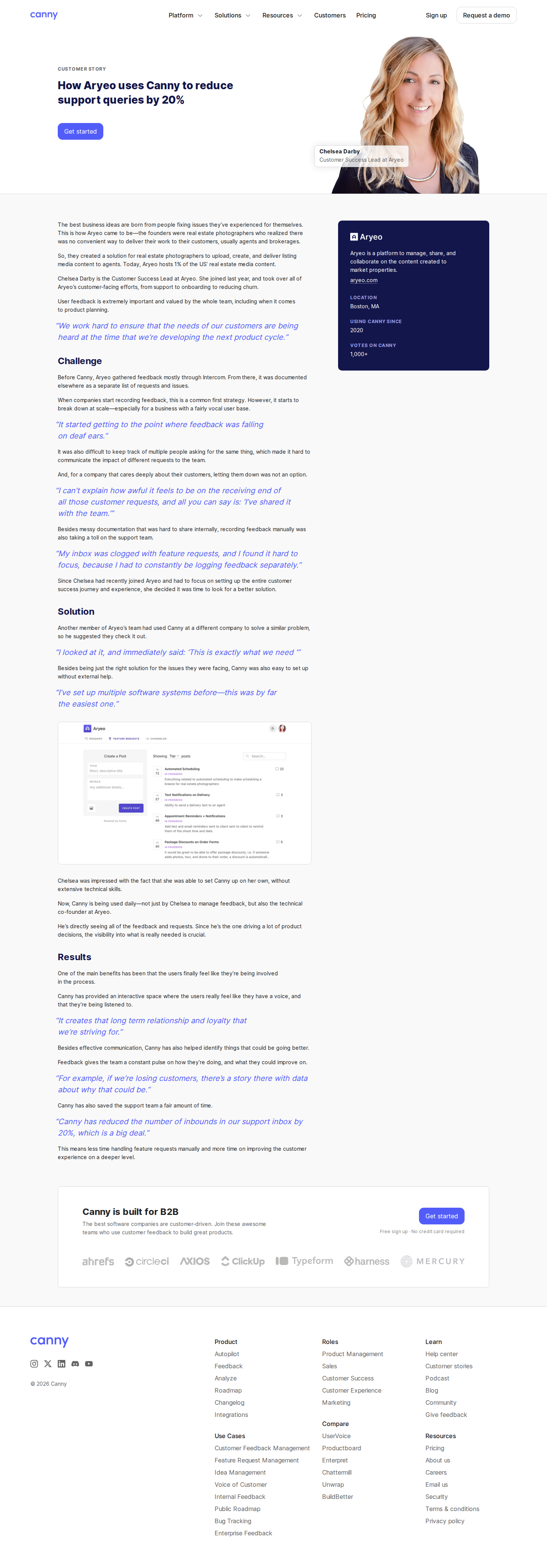Open Sales role link in footer
This screenshot has width=547, height=1568.
click(x=330, y=1366)
